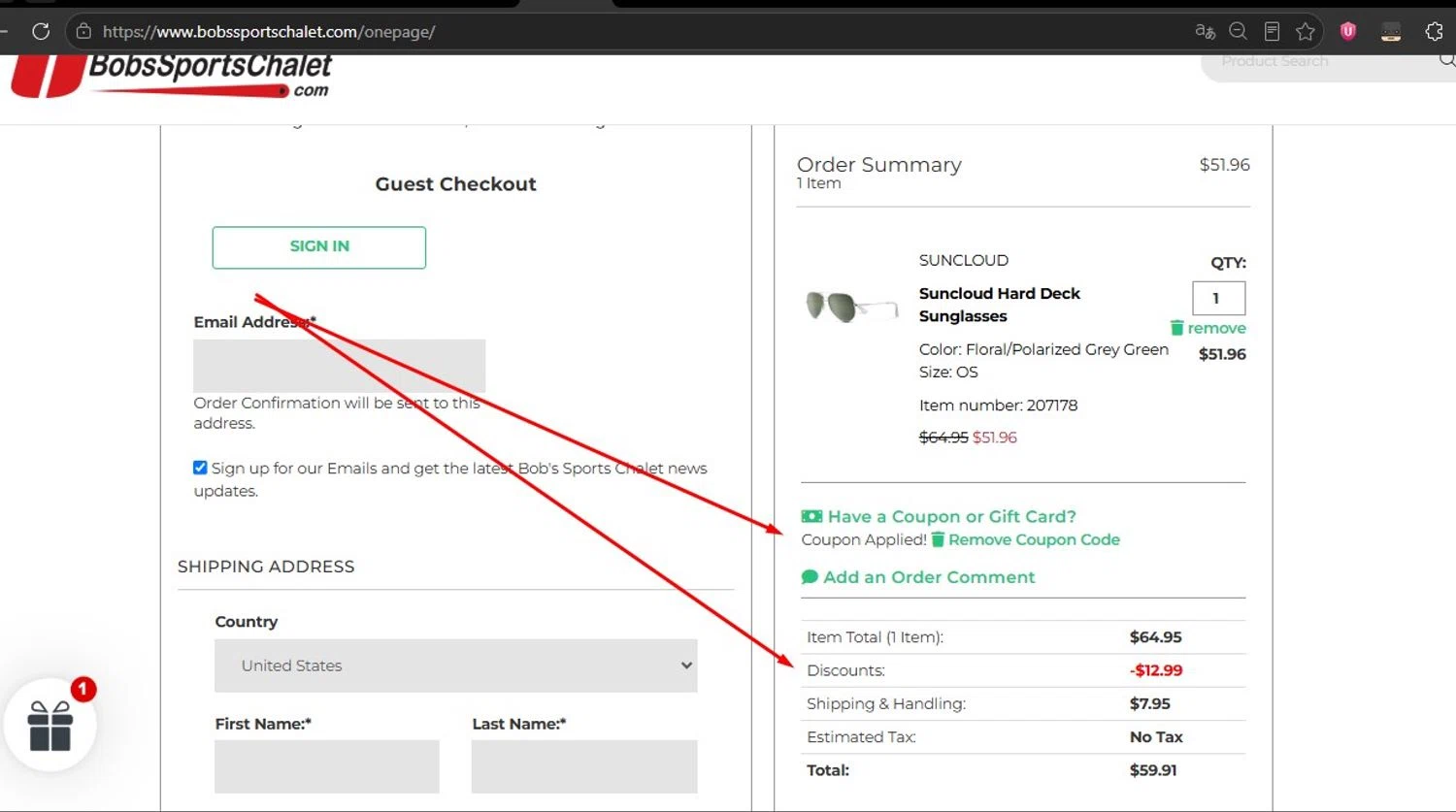The height and width of the screenshot is (812, 1456).
Task: Click Remove Coupon Code link
Action: 1034,539
